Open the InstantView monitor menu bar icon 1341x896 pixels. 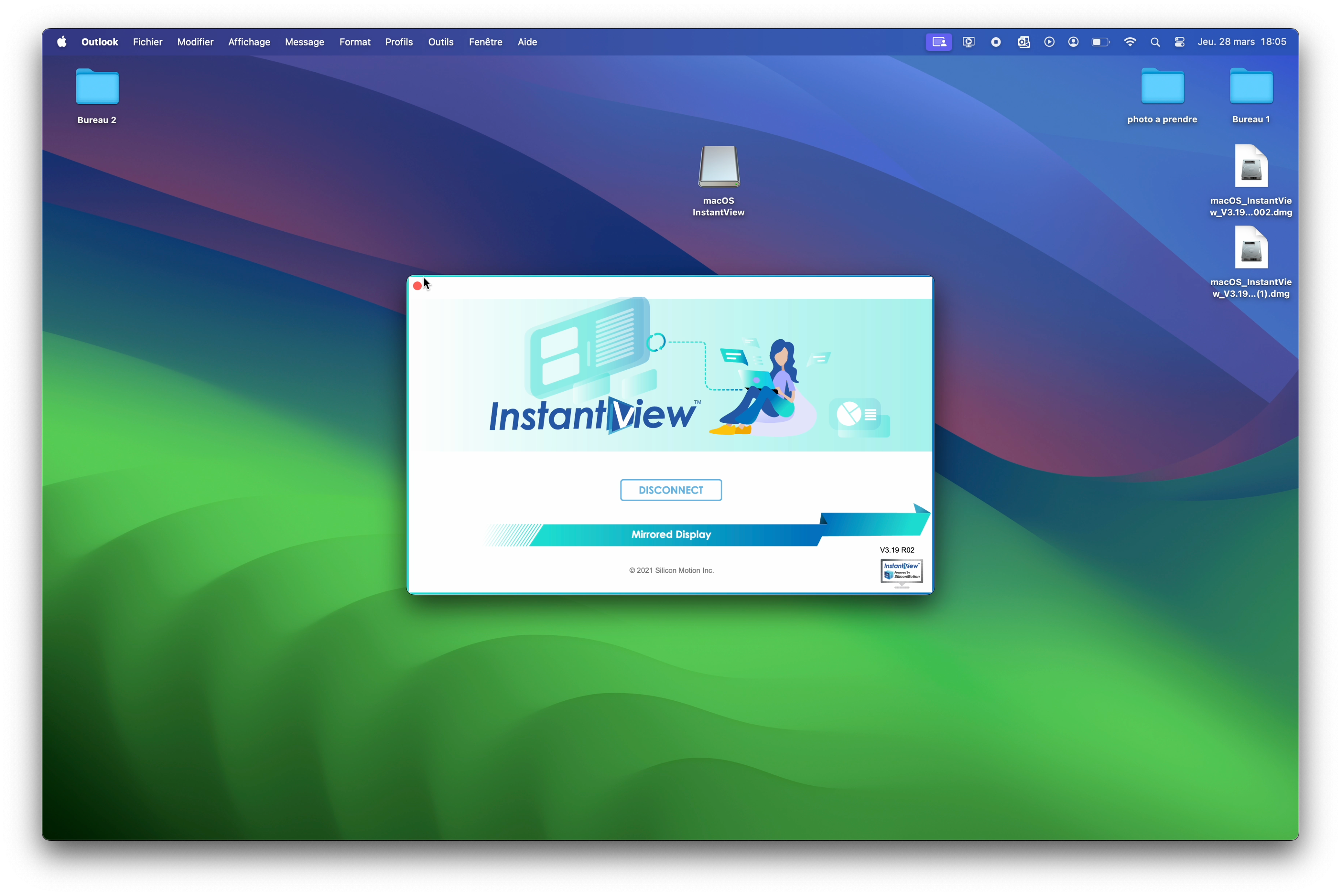pyautogui.click(x=968, y=42)
